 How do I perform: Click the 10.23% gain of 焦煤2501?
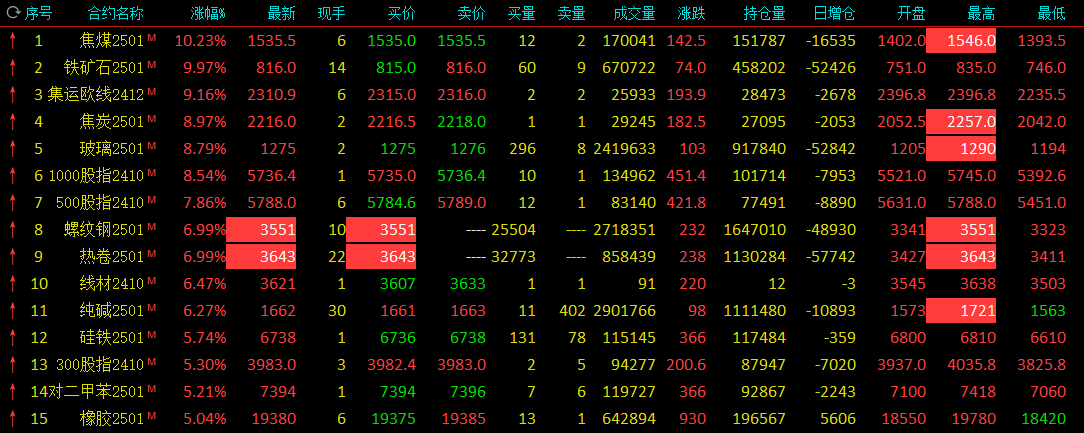pyautogui.click(x=200, y=41)
